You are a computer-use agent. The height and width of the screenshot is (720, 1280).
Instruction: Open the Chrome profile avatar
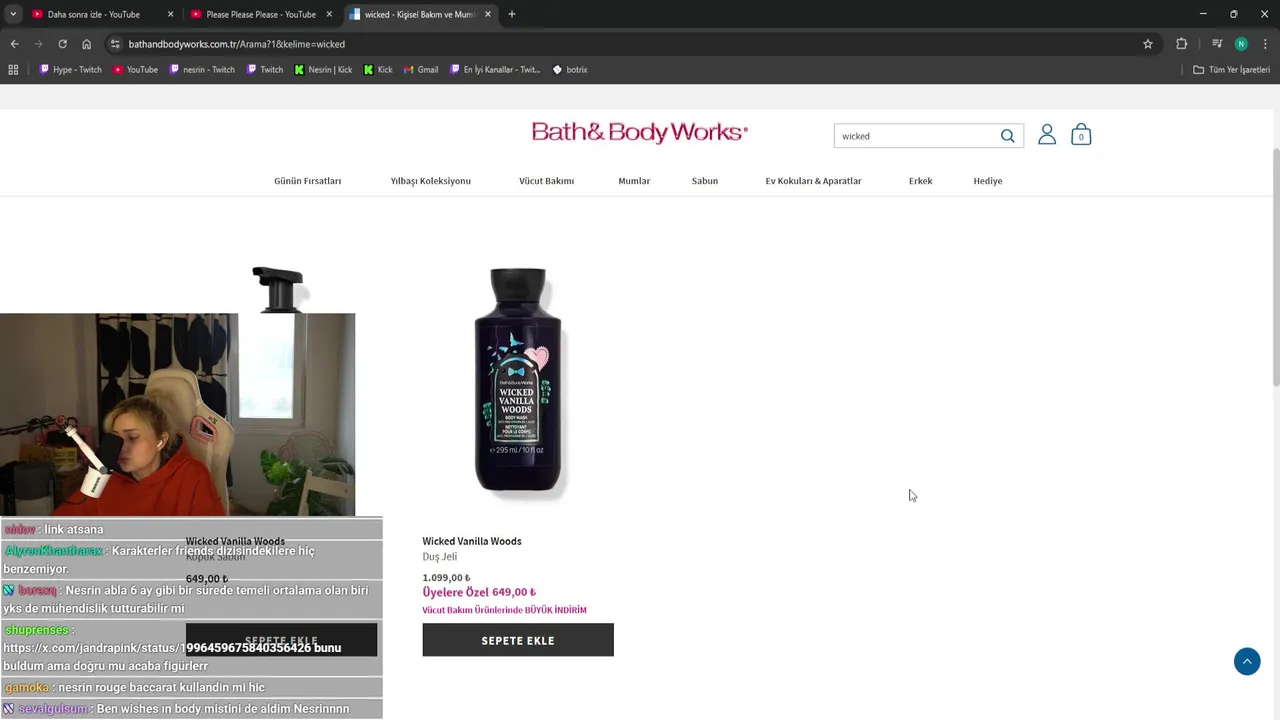[1241, 44]
